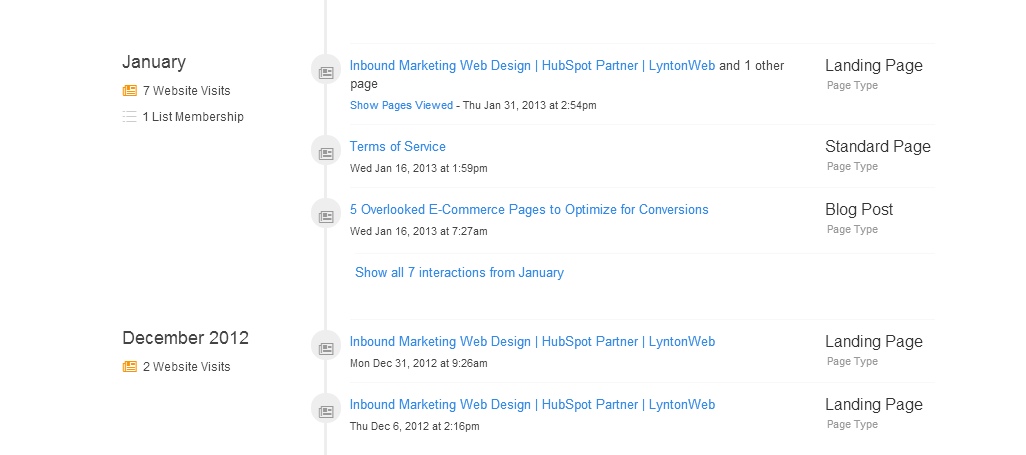The width and height of the screenshot is (1026, 455).
Task: Click orange website visits icon under December 2012
Action: tap(130, 367)
